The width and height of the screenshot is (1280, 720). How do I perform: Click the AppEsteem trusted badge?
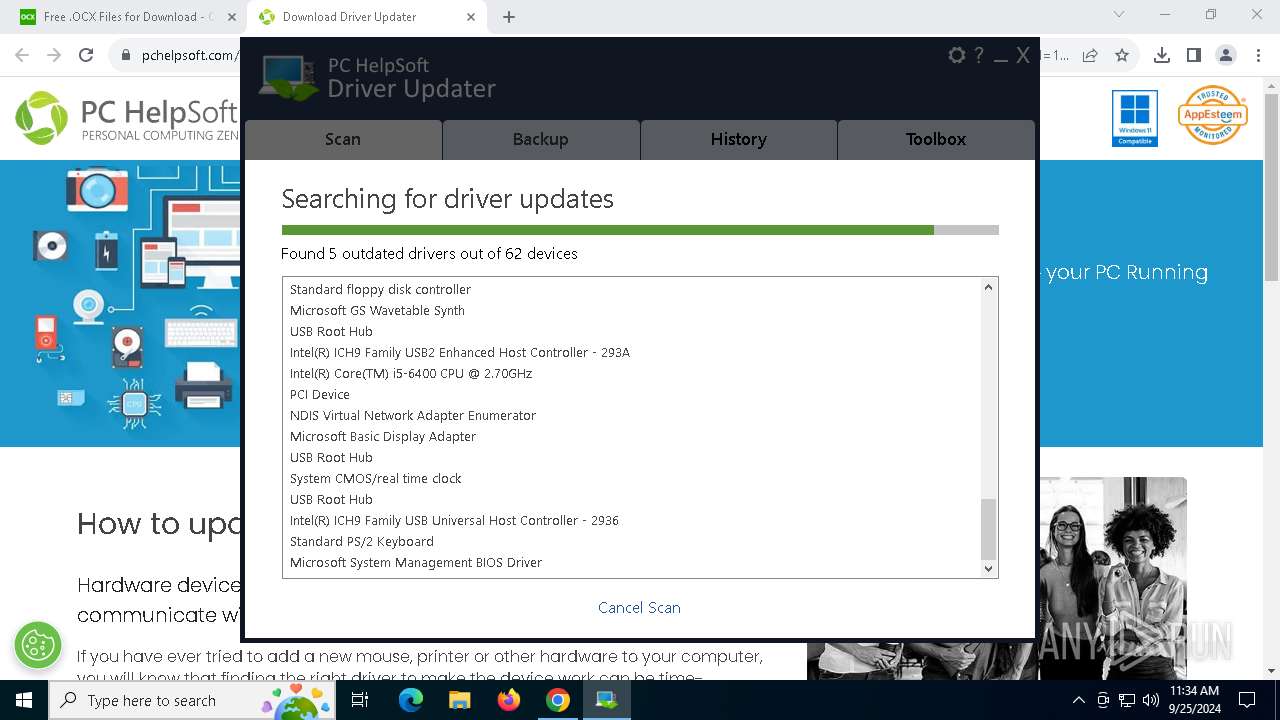(x=1212, y=115)
